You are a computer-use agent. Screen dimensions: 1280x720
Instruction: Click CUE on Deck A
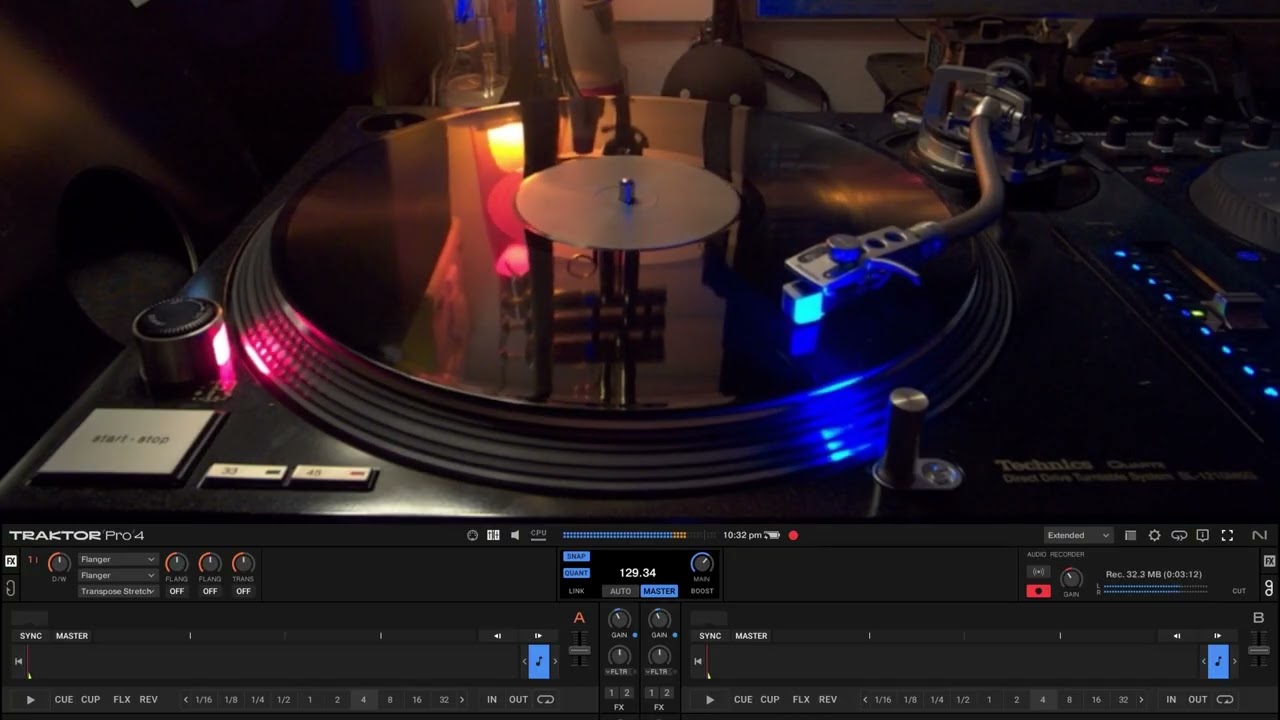click(x=64, y=700)
